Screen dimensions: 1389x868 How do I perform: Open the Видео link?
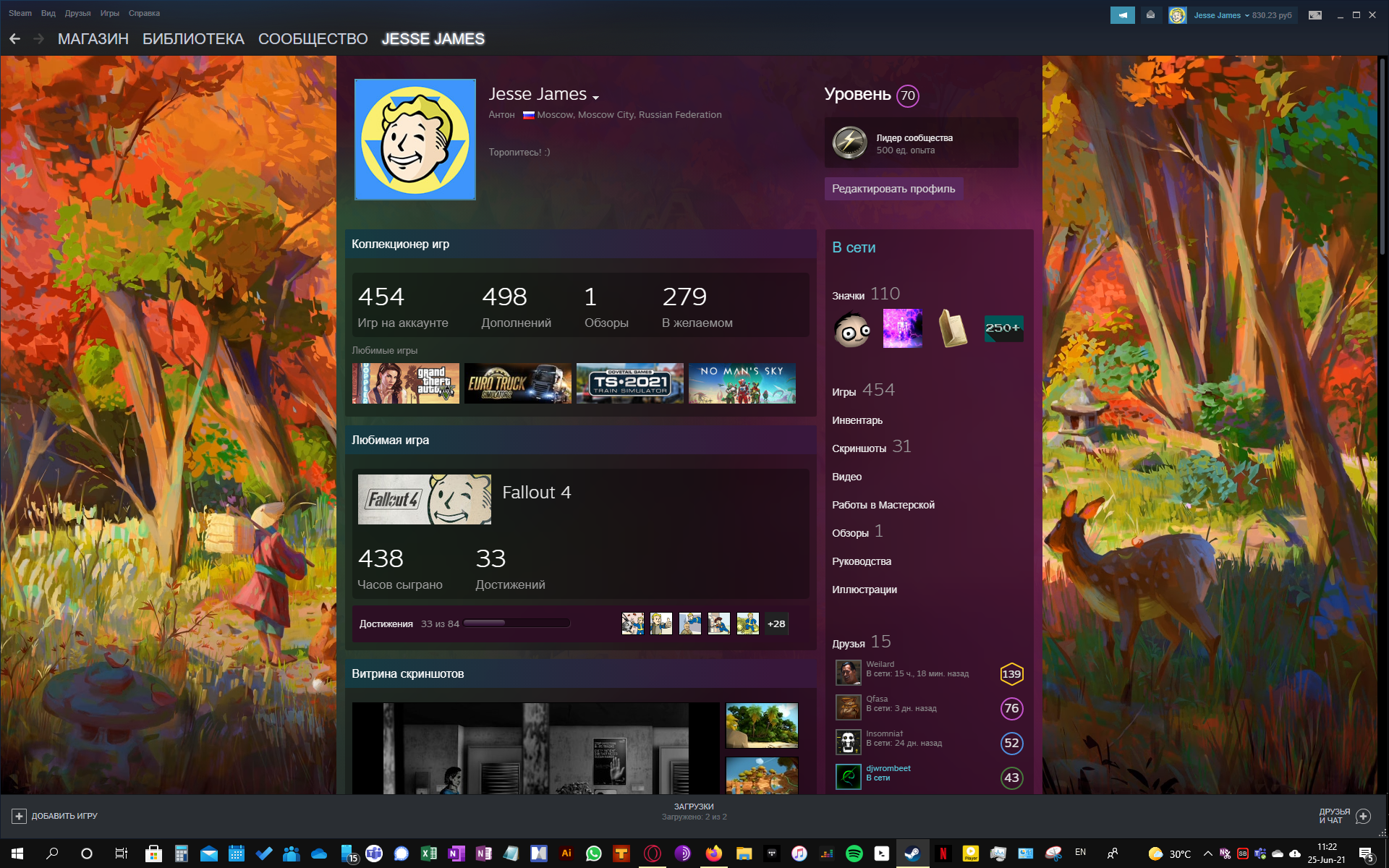pos(846,477)
